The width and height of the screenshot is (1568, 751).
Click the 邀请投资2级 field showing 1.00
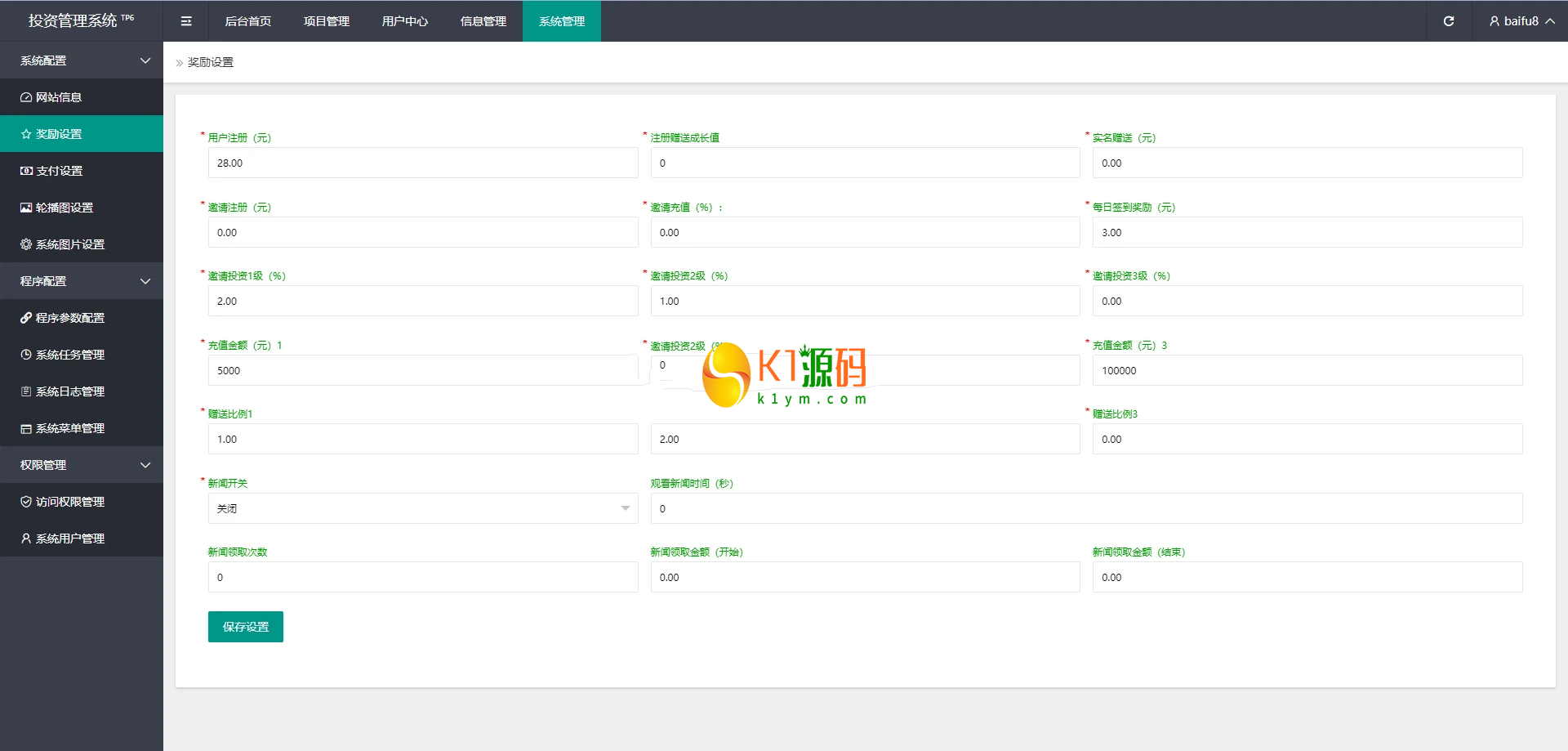[866, 301]
